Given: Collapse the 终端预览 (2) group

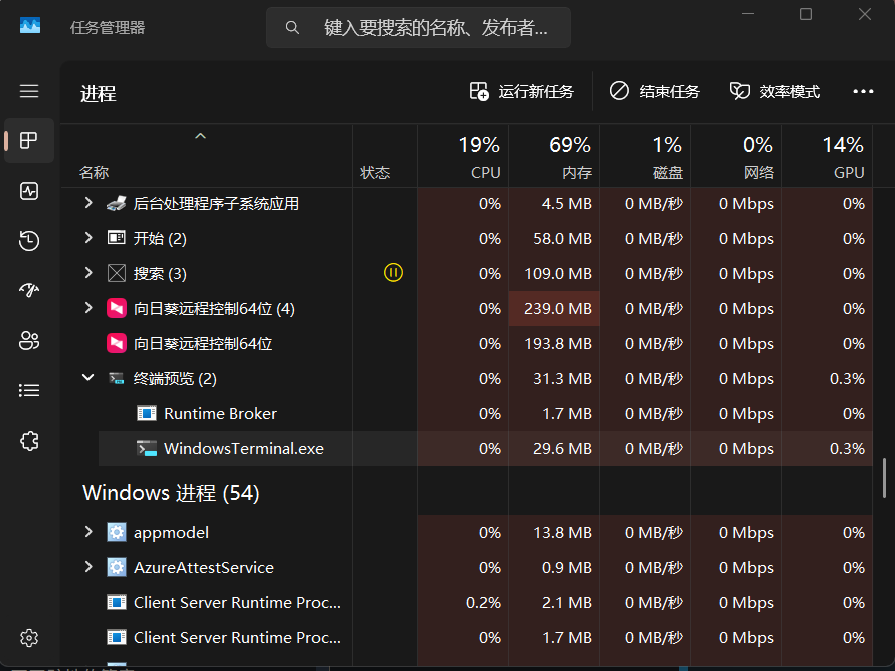Looking at the screenshot, I should 88,377.
